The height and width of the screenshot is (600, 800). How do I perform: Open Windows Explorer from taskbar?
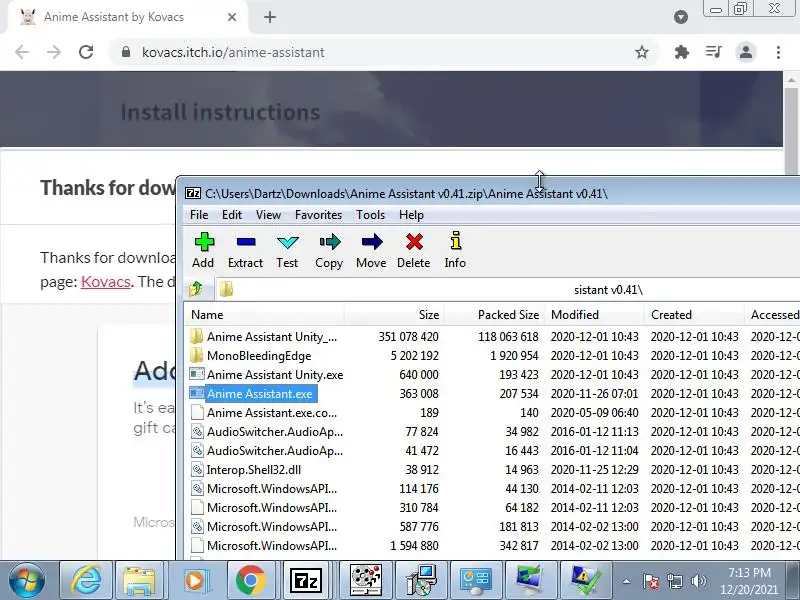139,580
